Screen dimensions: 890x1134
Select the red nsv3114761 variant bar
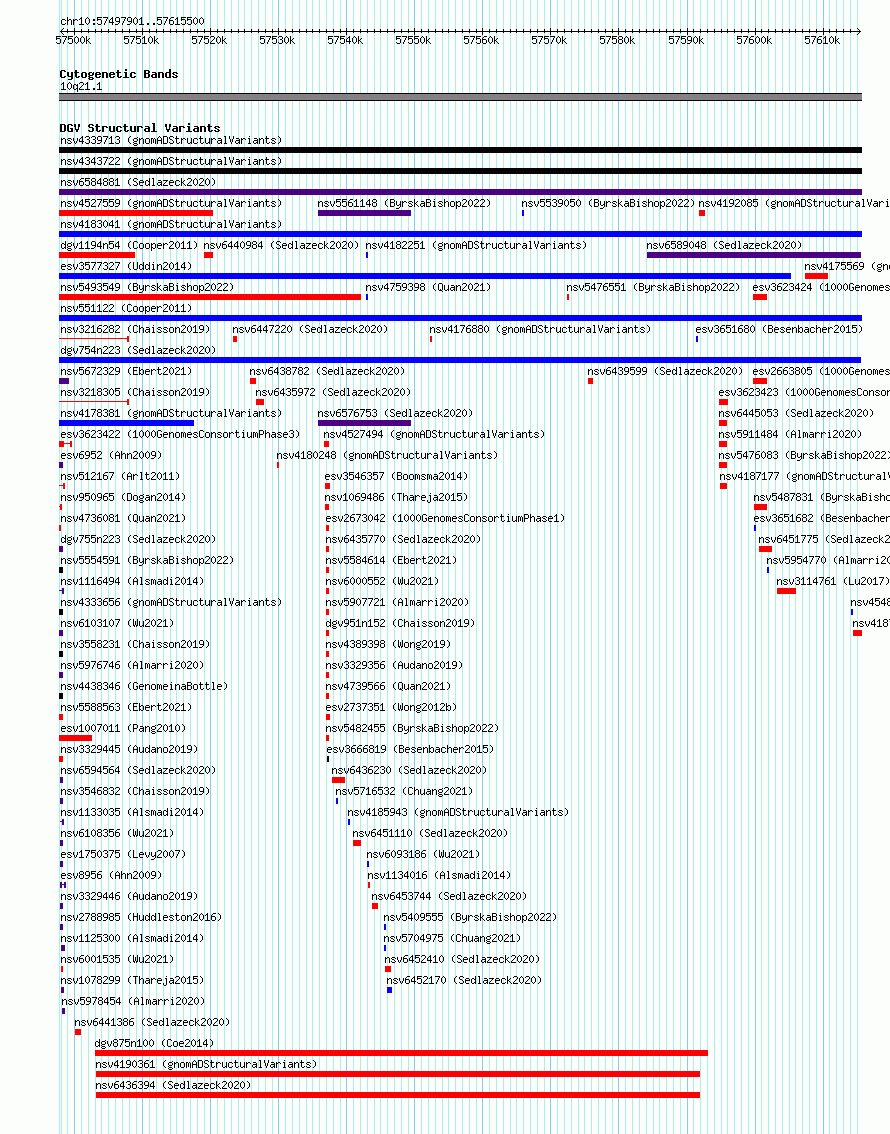pos(787,591)
